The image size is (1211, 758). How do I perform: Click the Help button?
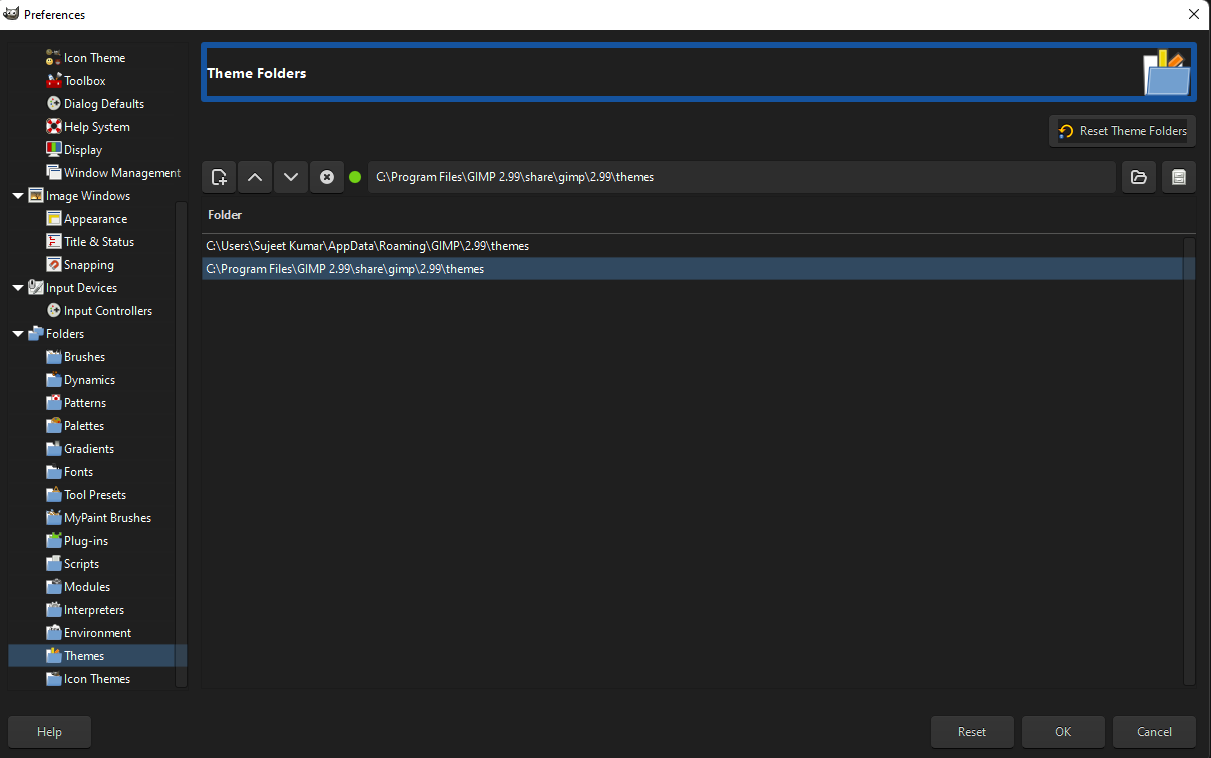click(x=49, y=732)
